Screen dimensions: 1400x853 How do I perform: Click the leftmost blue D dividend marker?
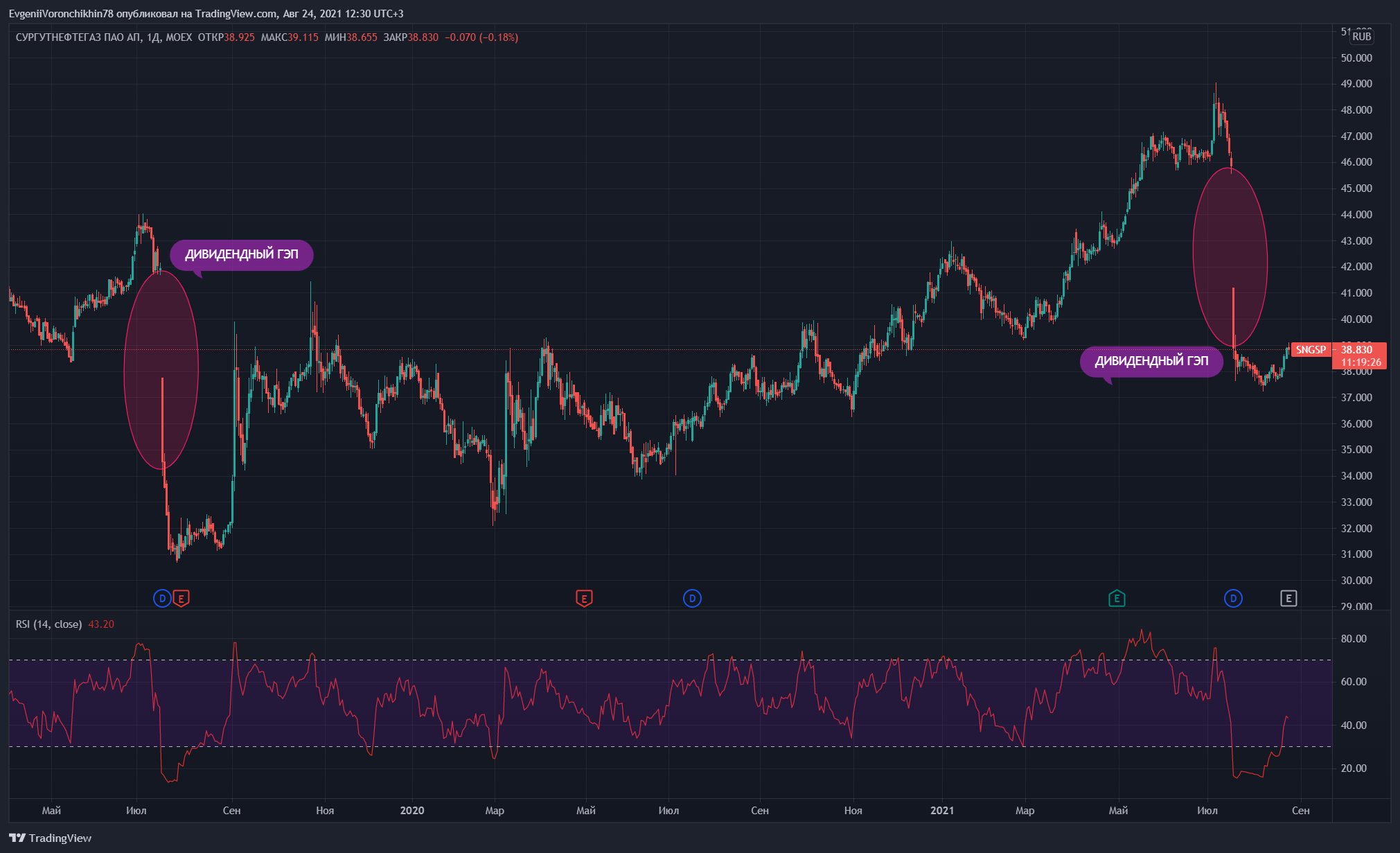(x=162, y=598)
